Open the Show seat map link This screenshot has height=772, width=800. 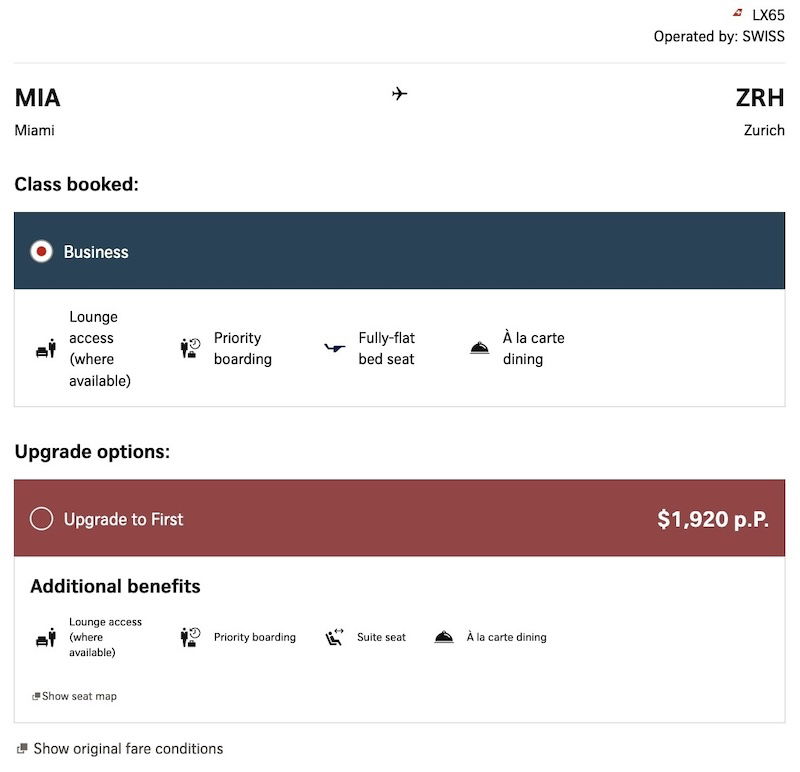coord(79,696)
